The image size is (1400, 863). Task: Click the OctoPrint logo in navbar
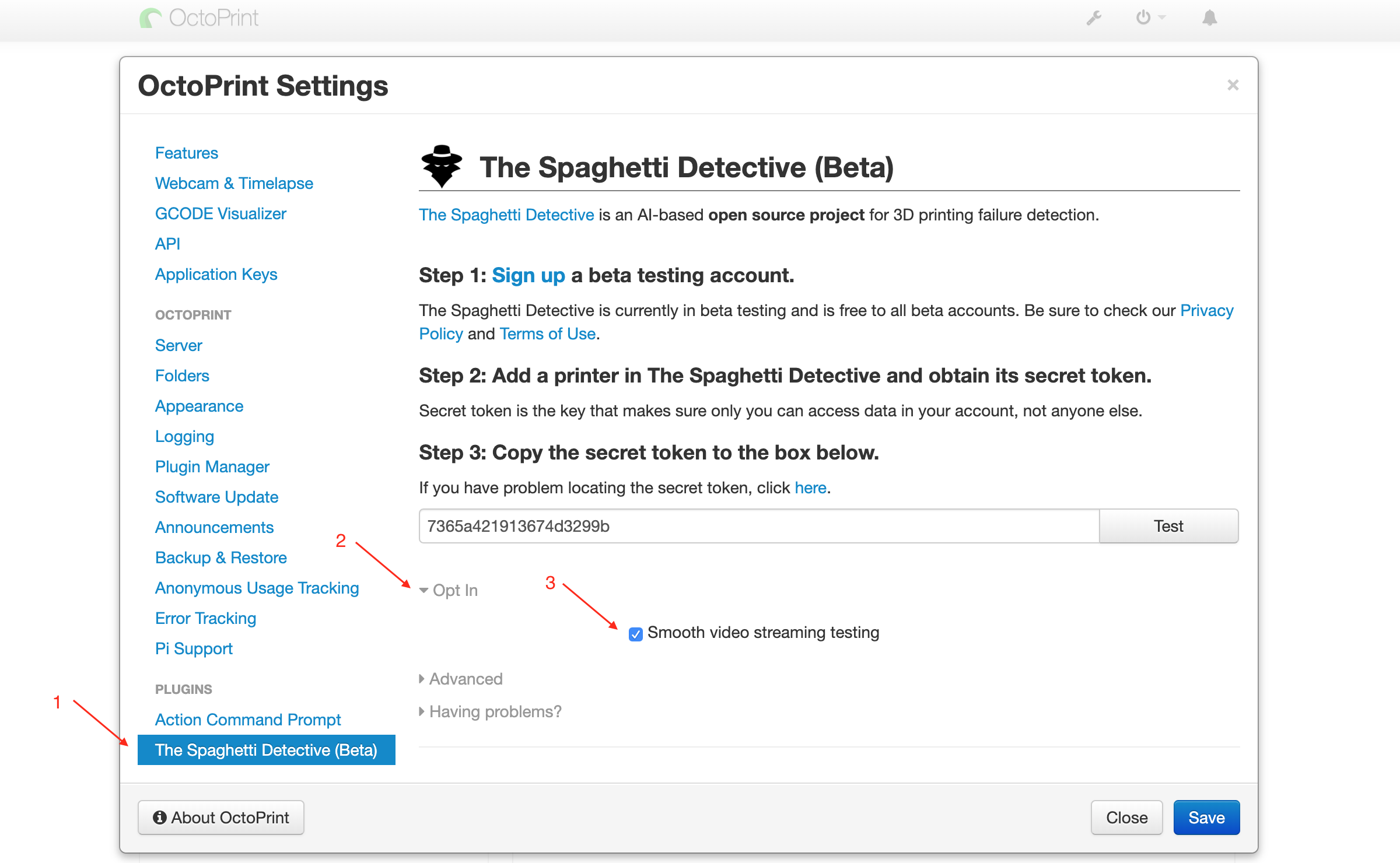(199, 18)
